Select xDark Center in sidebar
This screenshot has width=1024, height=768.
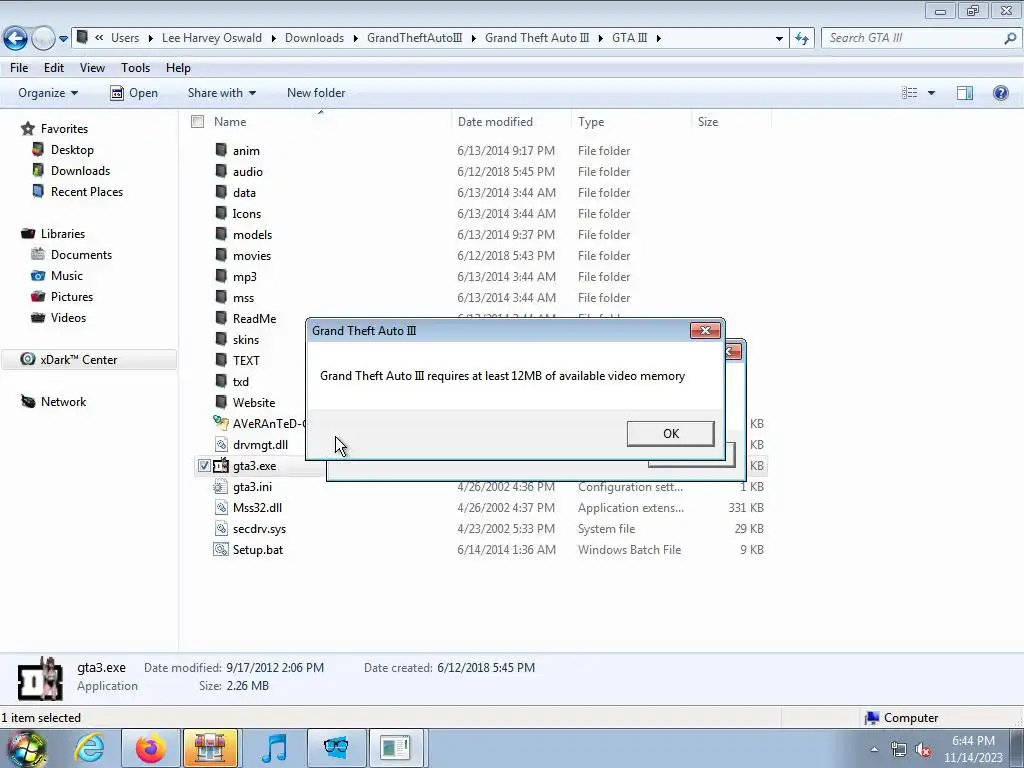click(x=78, y=360)
